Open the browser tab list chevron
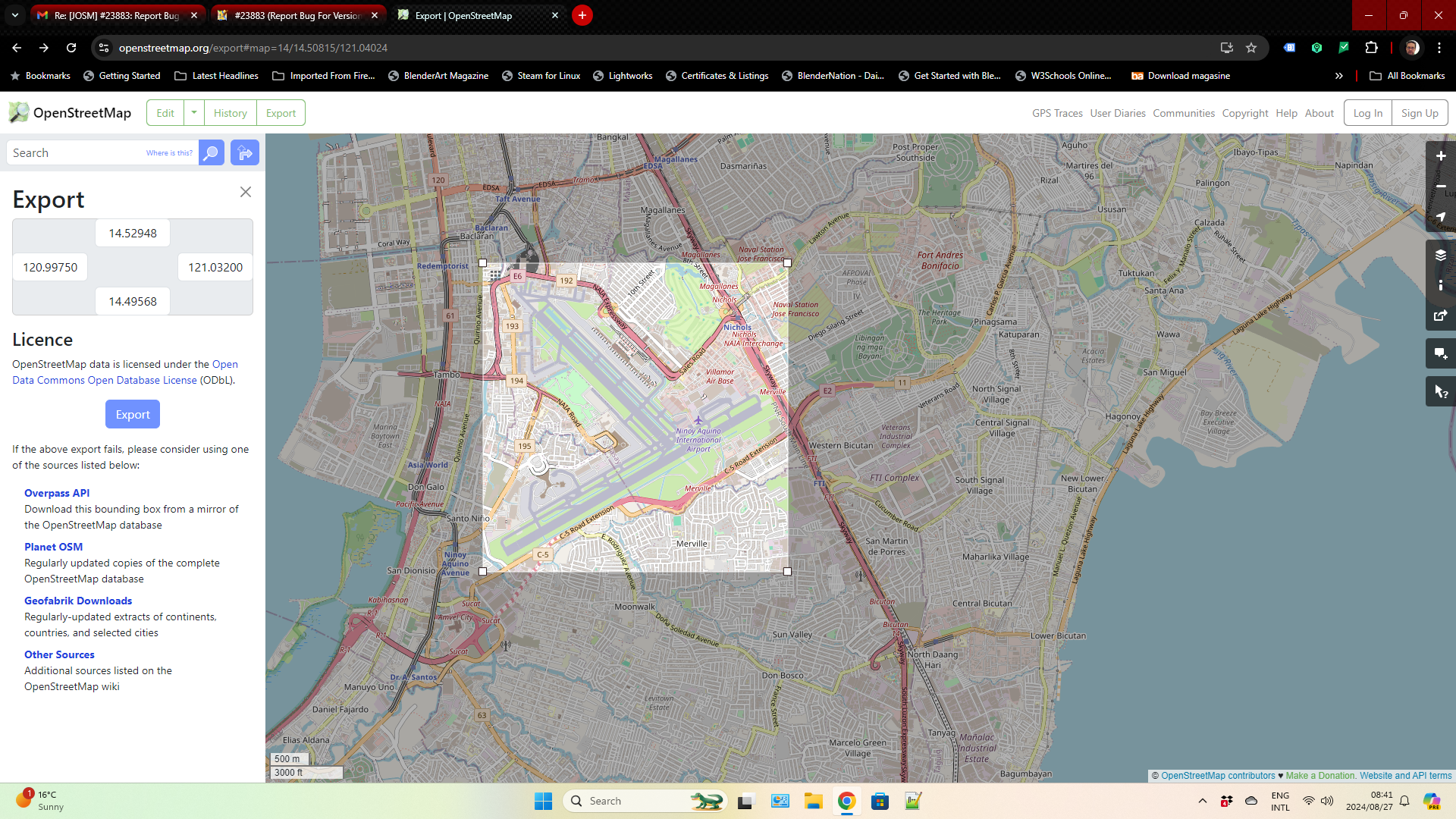 coord(14,15)
